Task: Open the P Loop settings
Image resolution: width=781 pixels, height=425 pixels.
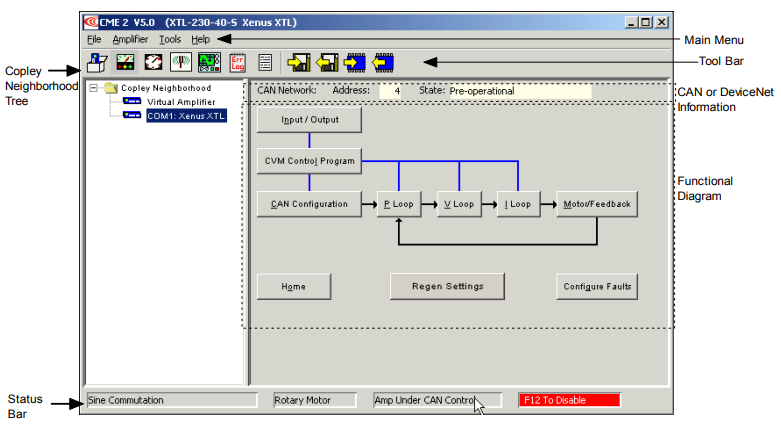Action: point(398,204)
